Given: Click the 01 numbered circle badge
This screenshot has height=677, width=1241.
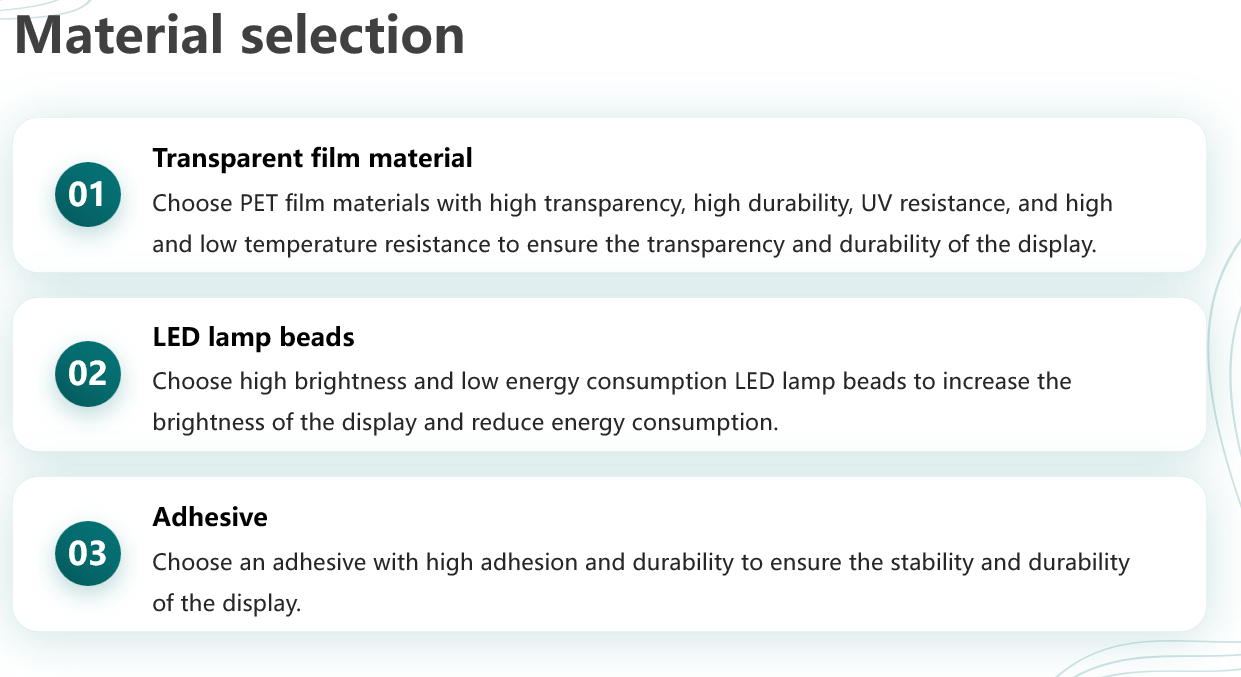Looking at the screenshot, I should (x=87, y=194).
